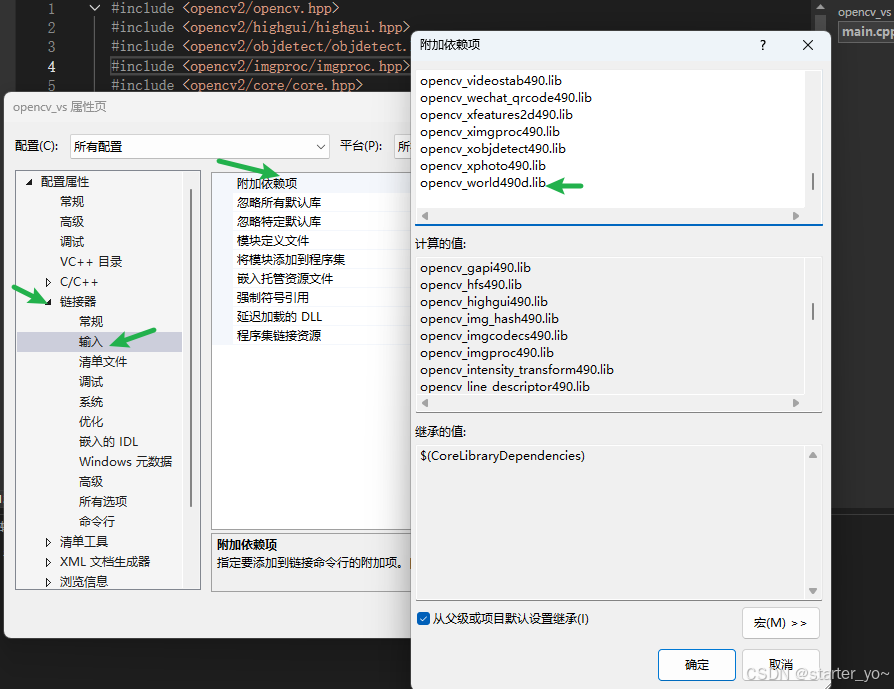This screenshot has width=894, height=689.
Task: Select the VC++ 目录 tree item
Action: coord(91,261)
